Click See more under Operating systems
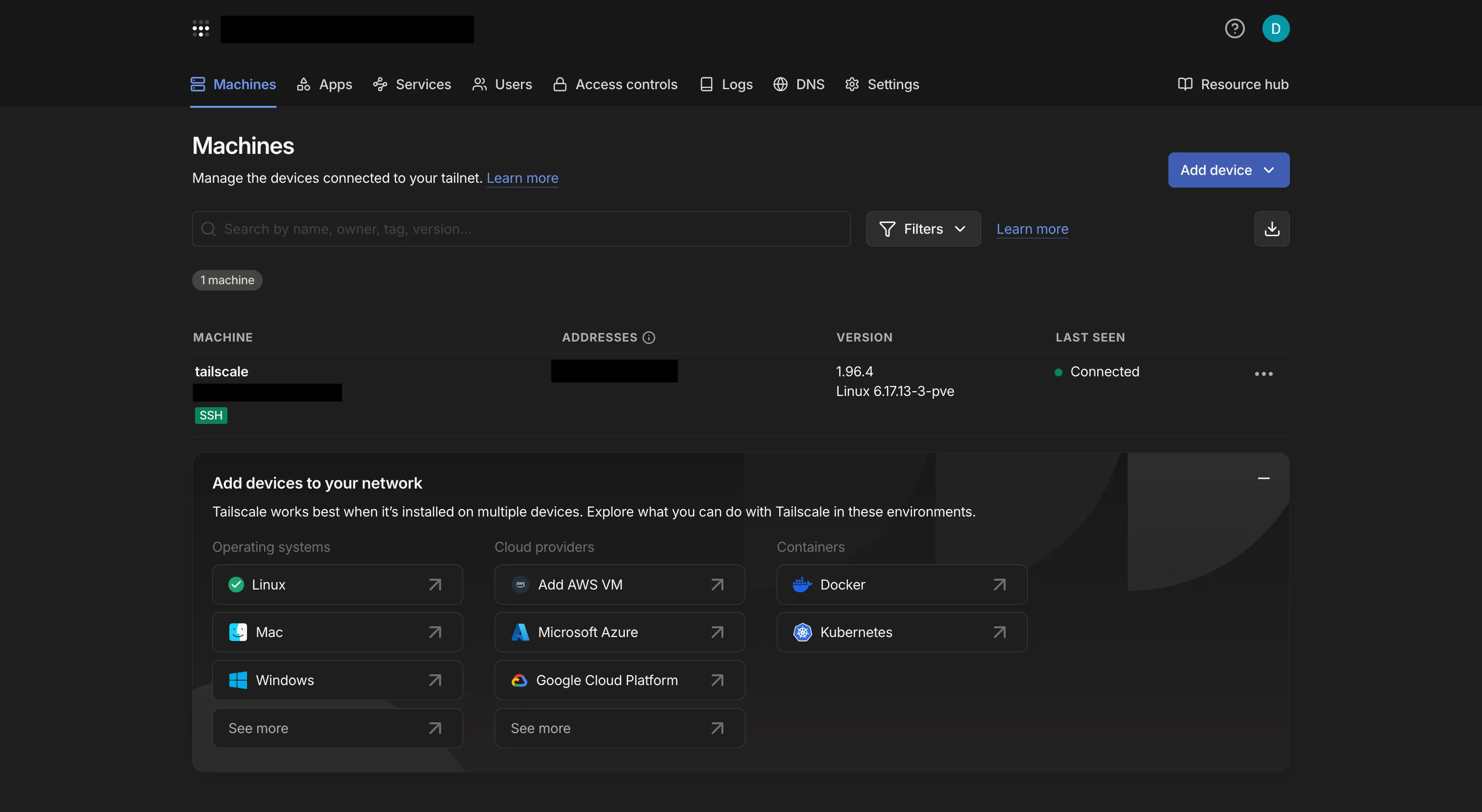This screenshot has height=812, width=1482. [338, 729]
